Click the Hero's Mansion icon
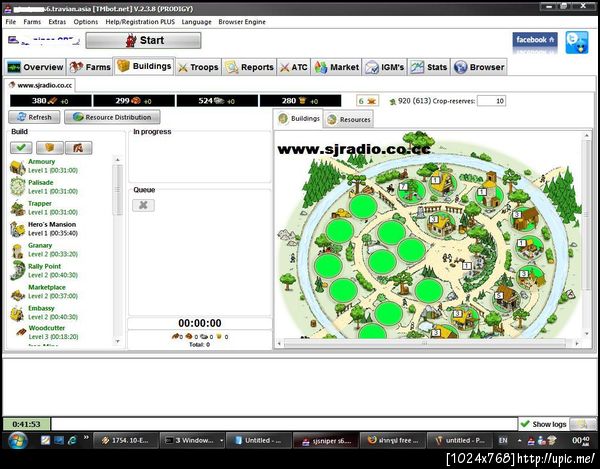This screenshot has width=600, height=469. [x=17, y=229]
